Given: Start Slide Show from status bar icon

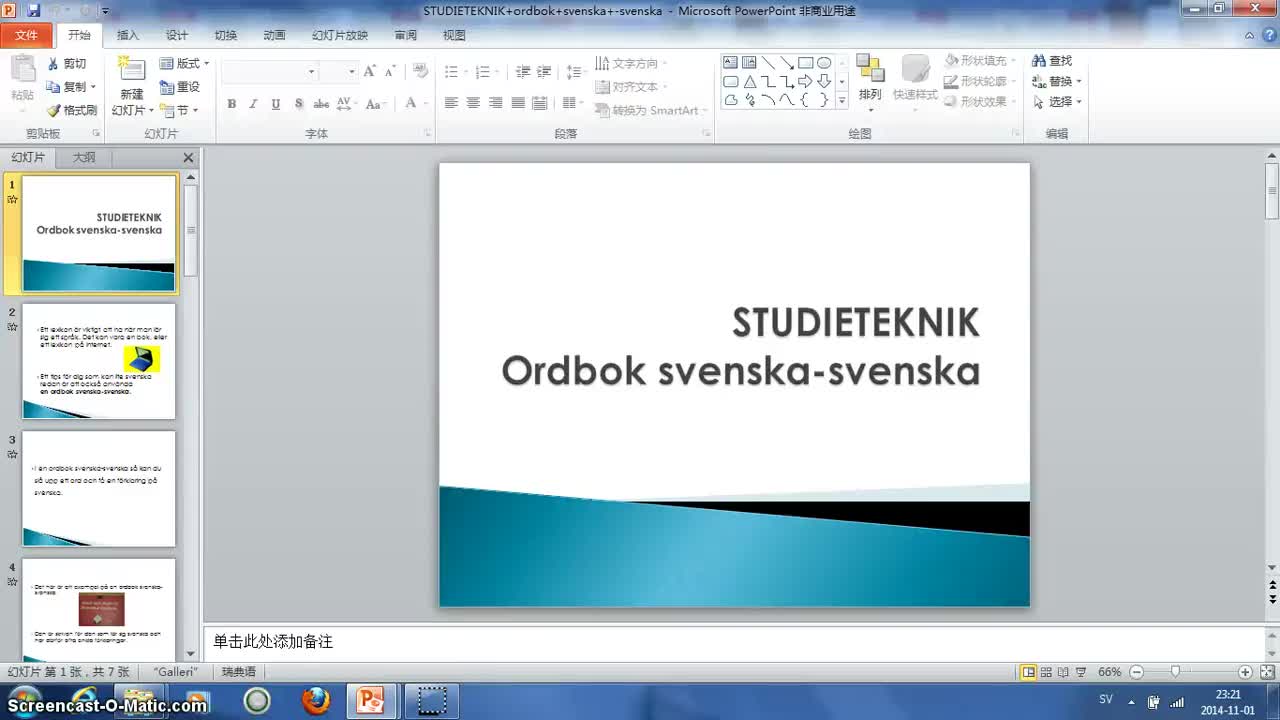Looking at the screenshot, I should click(x=1081, y=672).
